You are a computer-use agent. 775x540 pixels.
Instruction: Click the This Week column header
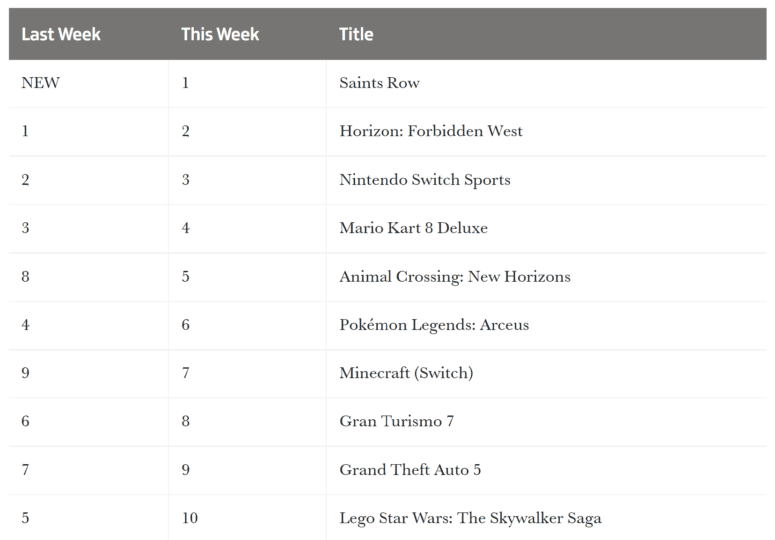coord(220,34)
